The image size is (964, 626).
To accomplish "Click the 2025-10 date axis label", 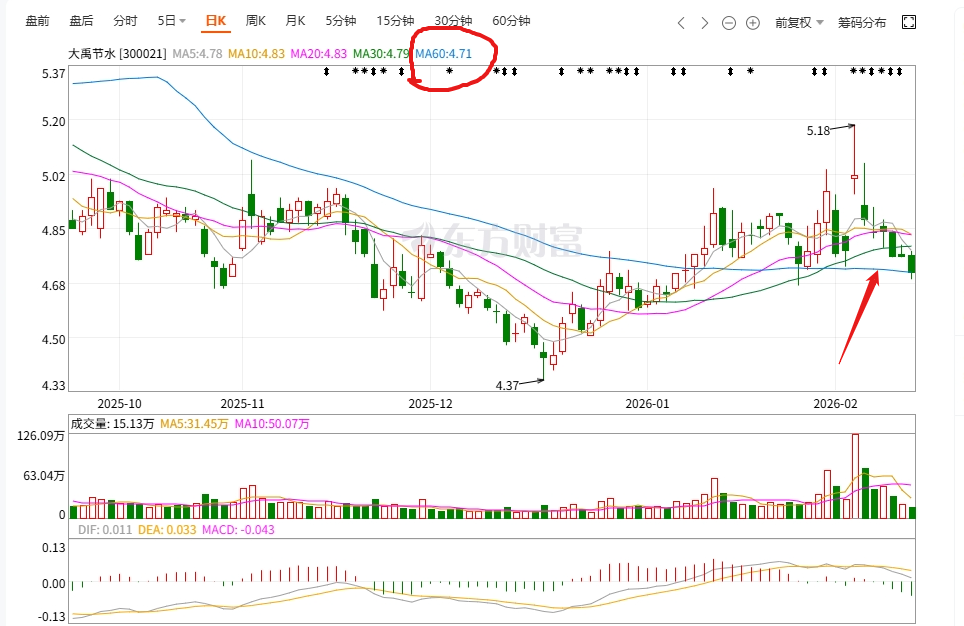I will 119,404.
